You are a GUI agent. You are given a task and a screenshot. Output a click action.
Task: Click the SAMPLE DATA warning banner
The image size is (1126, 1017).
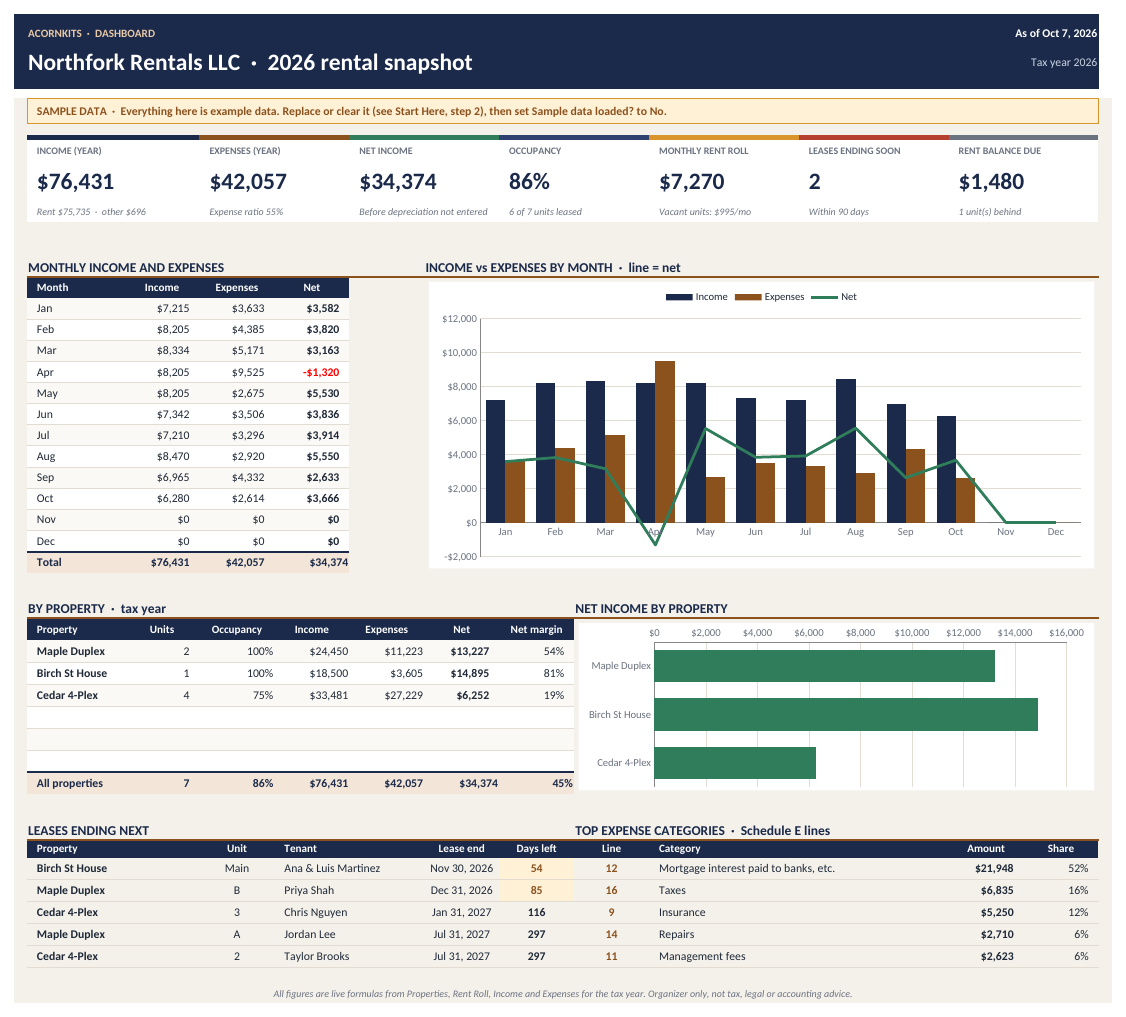coord(562,111)
